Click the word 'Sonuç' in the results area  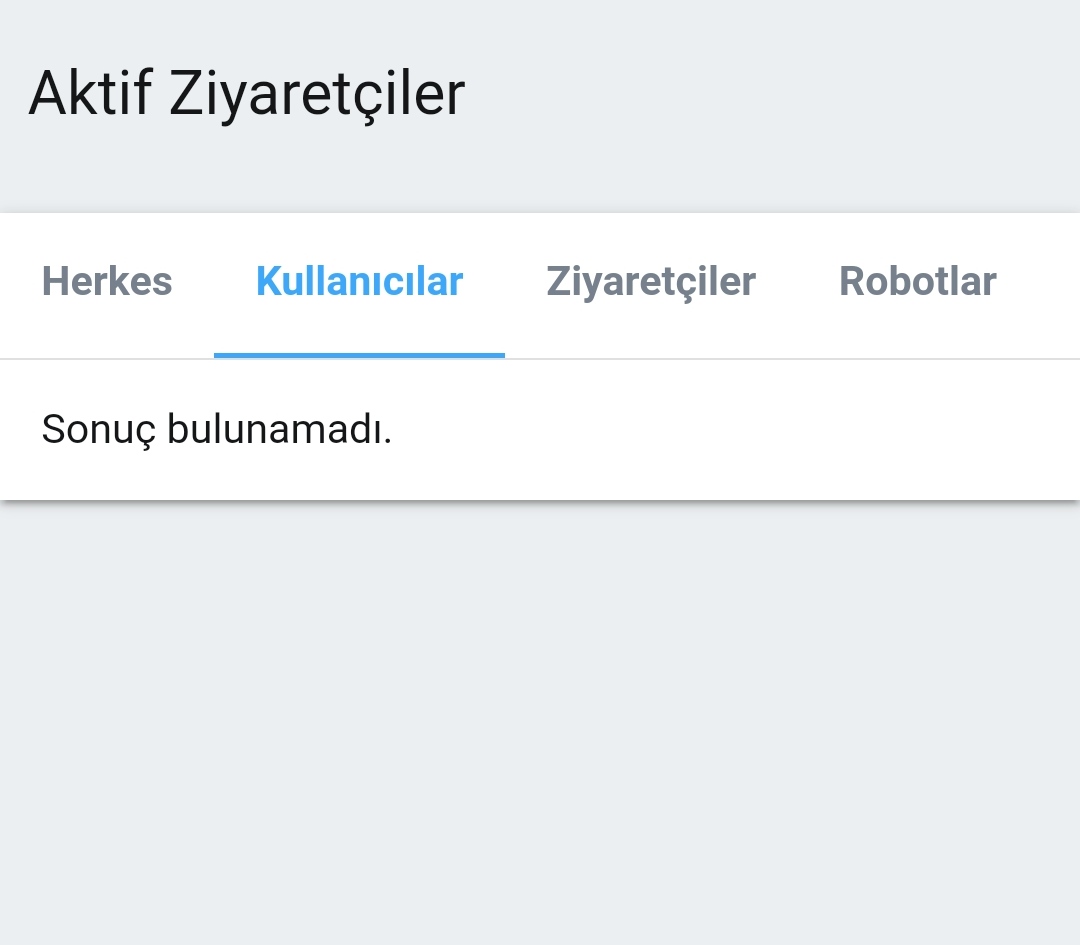(x=99, y=430)
